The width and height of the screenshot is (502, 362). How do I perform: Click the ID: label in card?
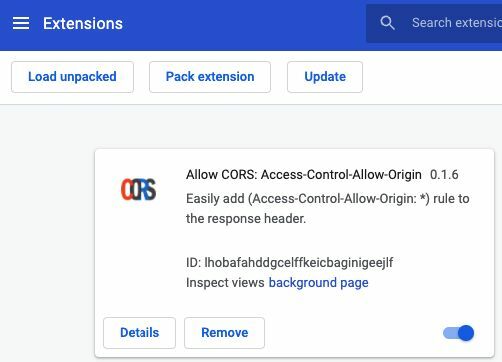pos(193,263)
